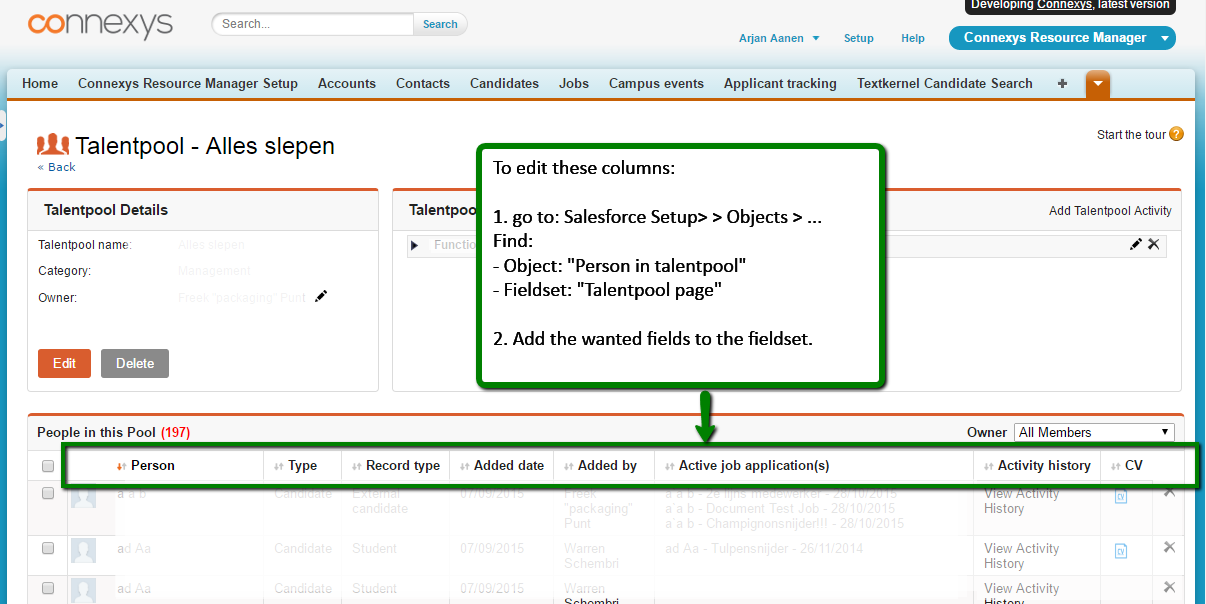Check the ad Aa Tulpensnijder row checkbox
1206x604 pixels.
48,548
